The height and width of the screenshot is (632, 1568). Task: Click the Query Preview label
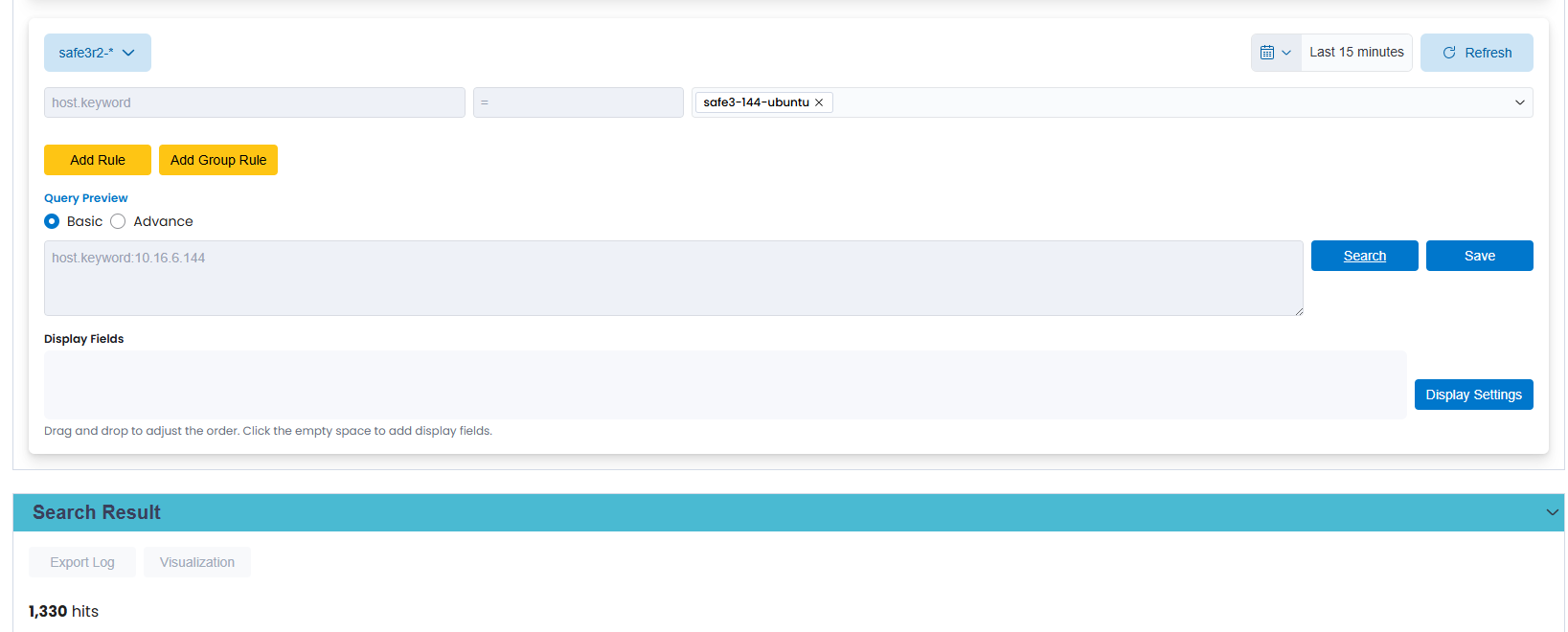click(86, 198)
